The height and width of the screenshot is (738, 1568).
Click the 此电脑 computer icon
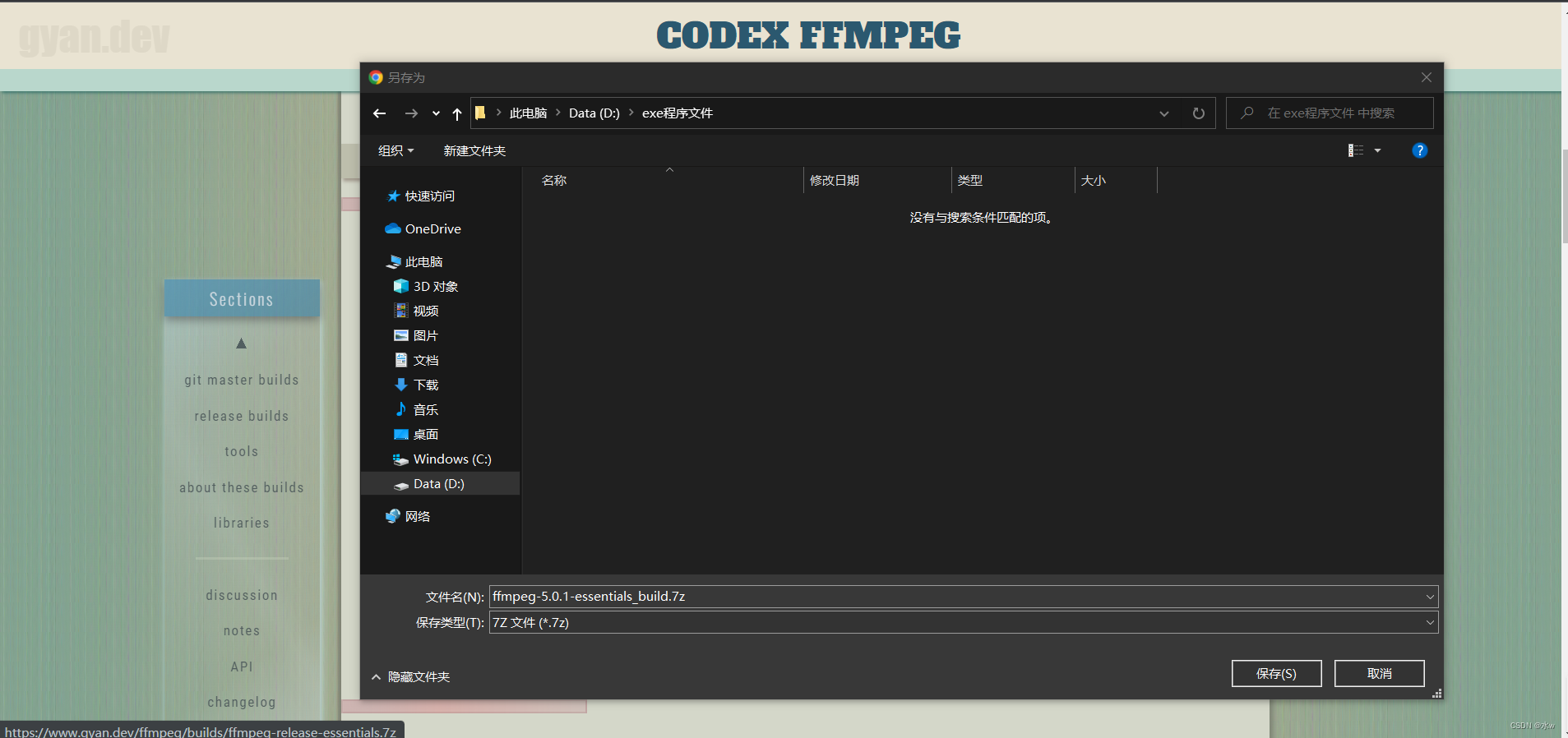pyautogui.click(x=393, y=261)
